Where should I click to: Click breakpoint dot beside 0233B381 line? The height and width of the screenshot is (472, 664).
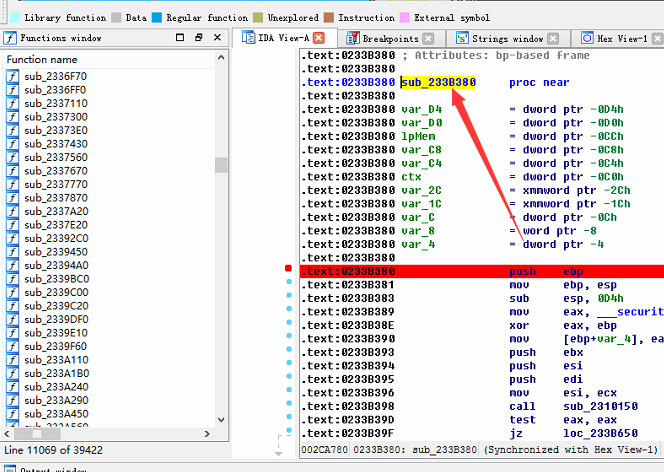click(289, 282)
